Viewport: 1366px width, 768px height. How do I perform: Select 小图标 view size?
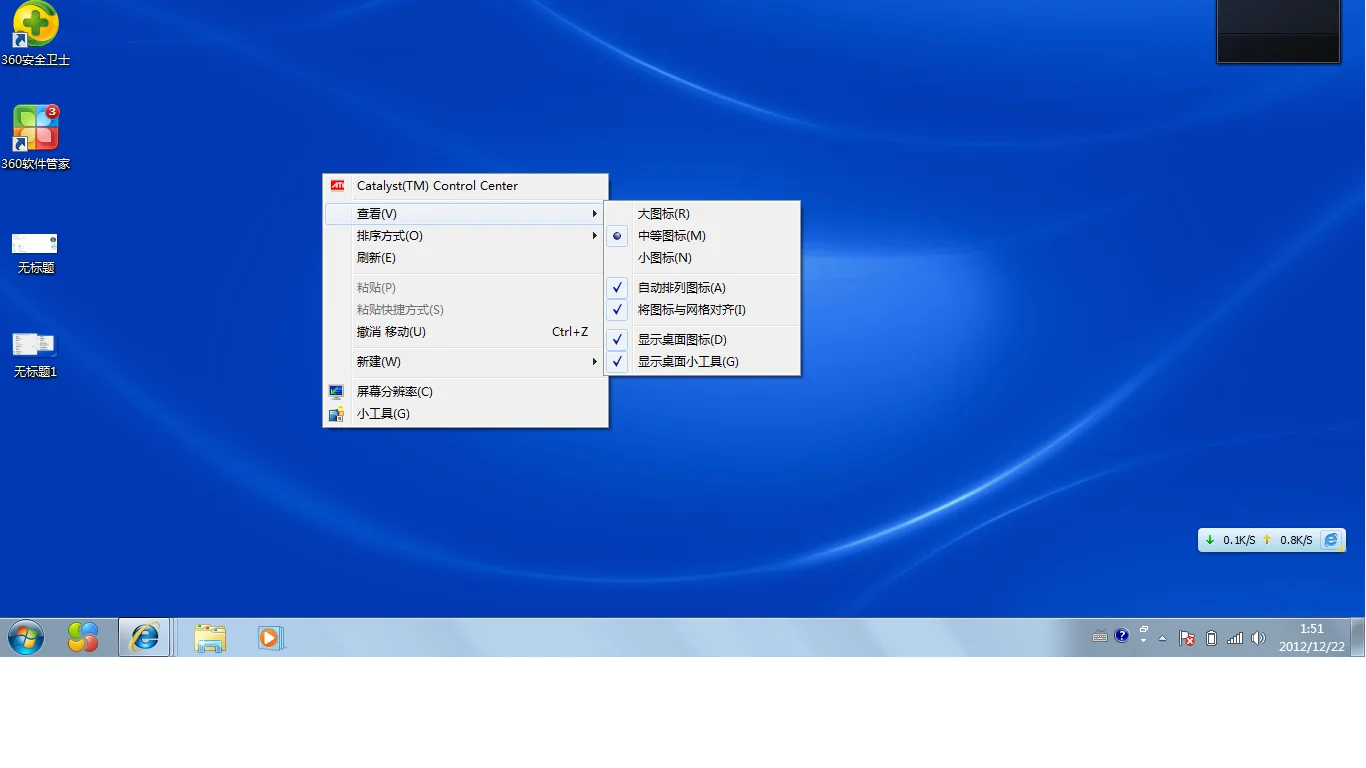coord(663,257)
